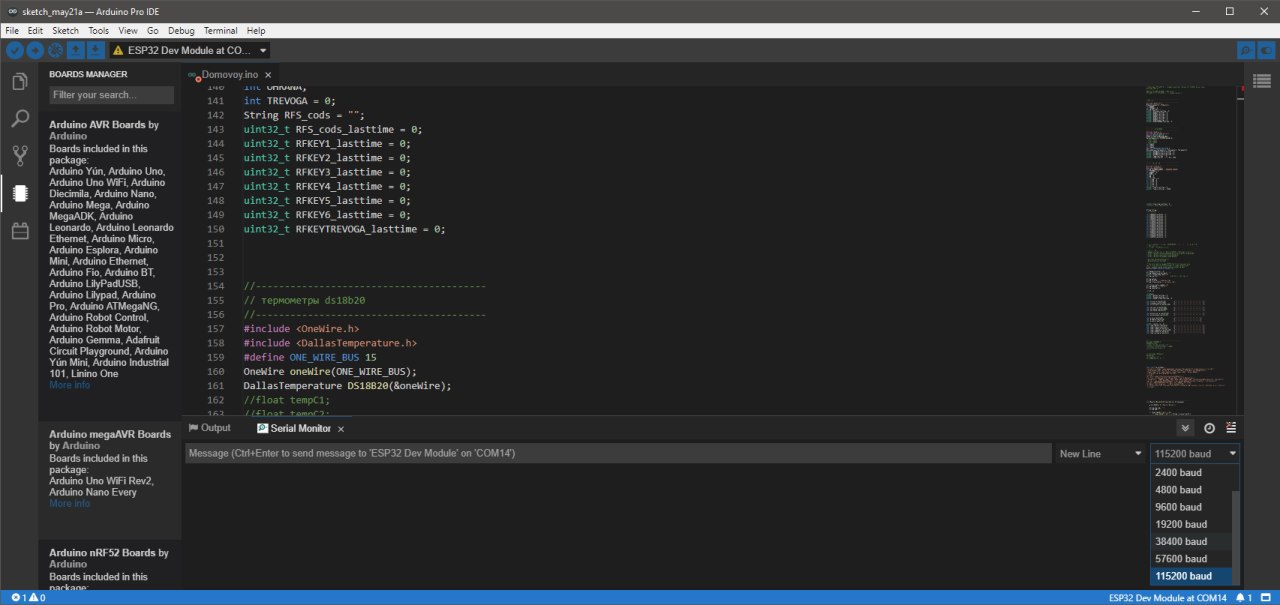Click the Verify sketch checkmark icon

pyautogui.click(x=15, y=50)
